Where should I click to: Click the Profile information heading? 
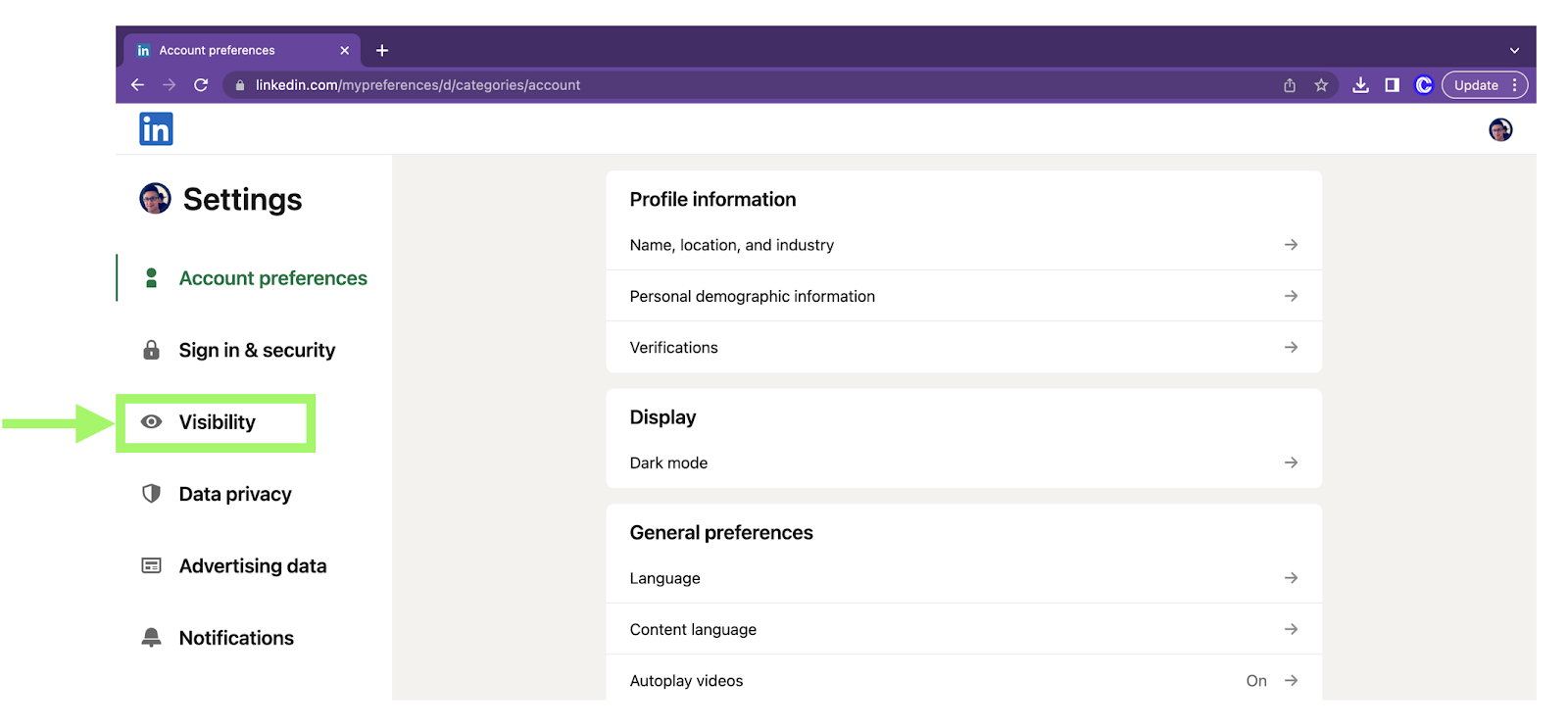[712, 200]
